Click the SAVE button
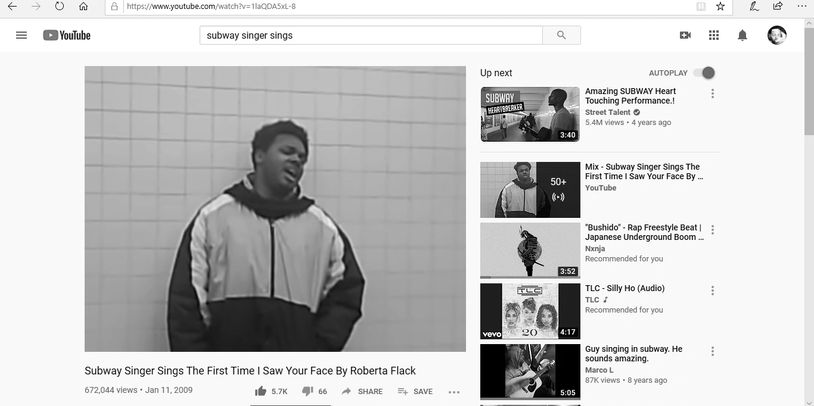 [x=415, y=391]
